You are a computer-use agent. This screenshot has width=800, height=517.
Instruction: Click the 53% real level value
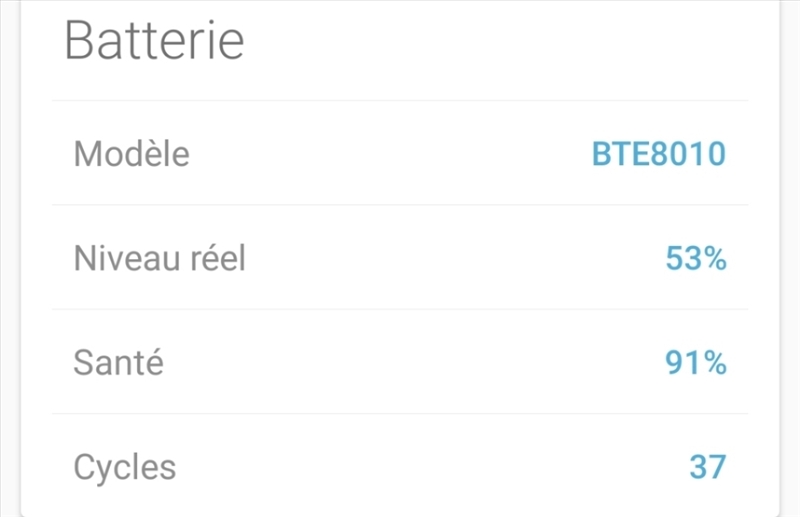click(695, 259)
